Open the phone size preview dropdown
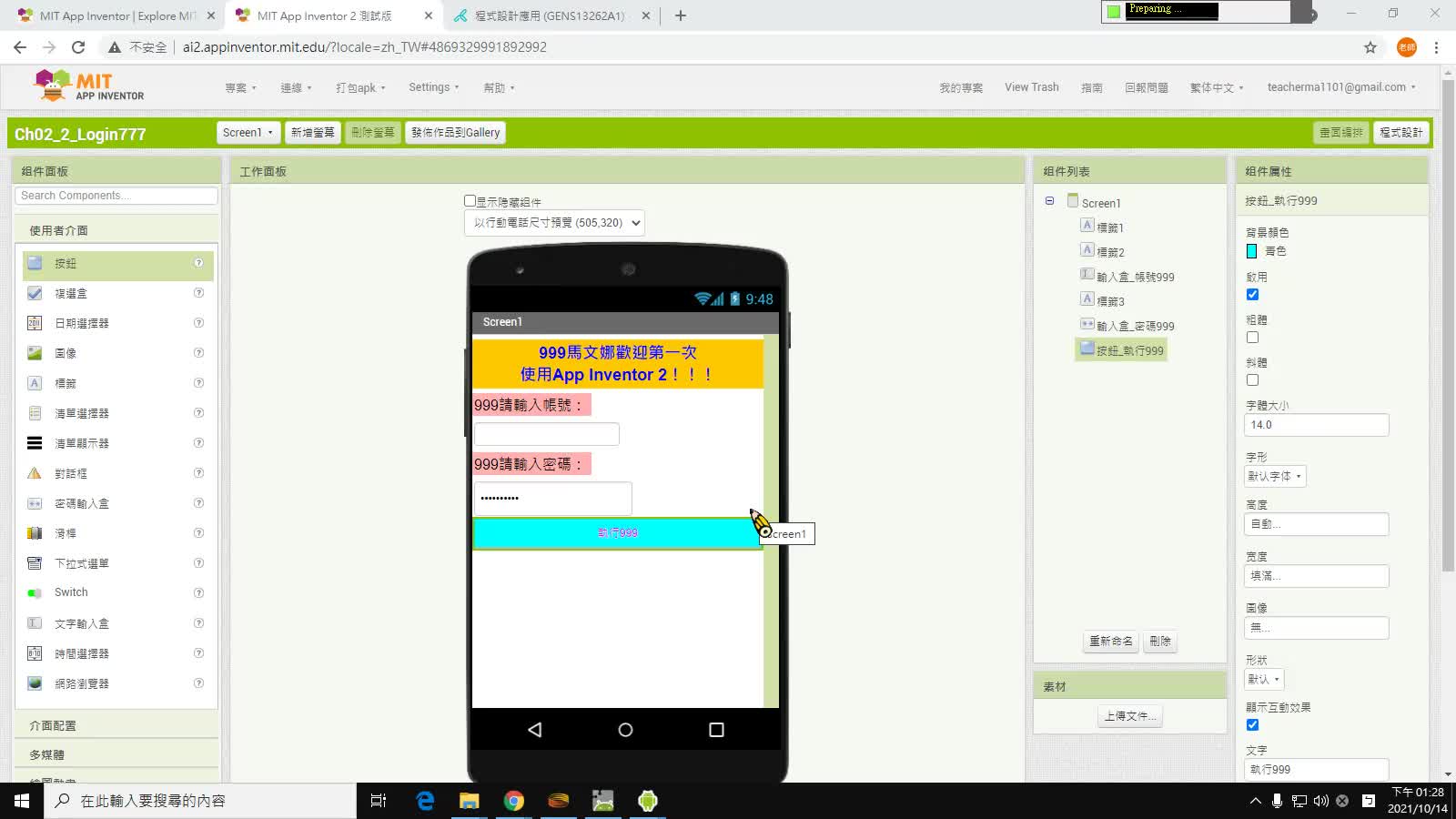The height and width of the screenshot is (819, 1456). (x=554, y=223)
